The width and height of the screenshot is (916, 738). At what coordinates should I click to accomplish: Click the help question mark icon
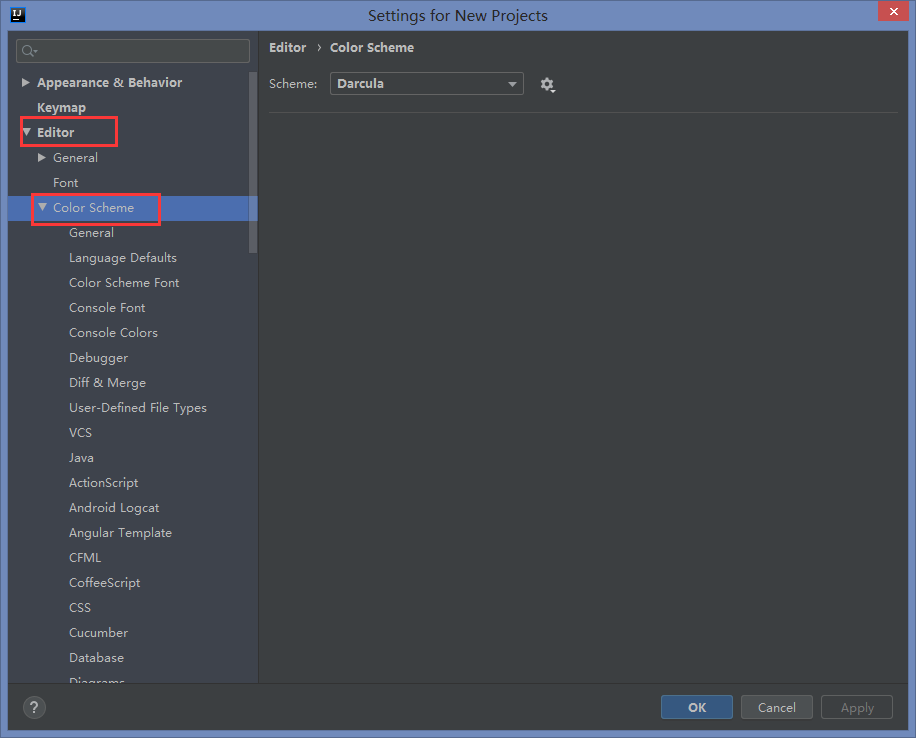click(33, 707)
